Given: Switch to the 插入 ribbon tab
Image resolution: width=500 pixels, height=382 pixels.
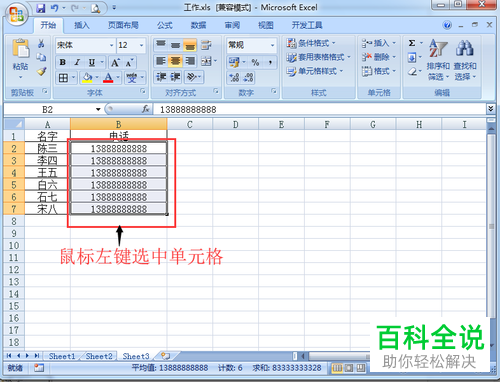Looking at the screenshot, I should pos(82,25).
